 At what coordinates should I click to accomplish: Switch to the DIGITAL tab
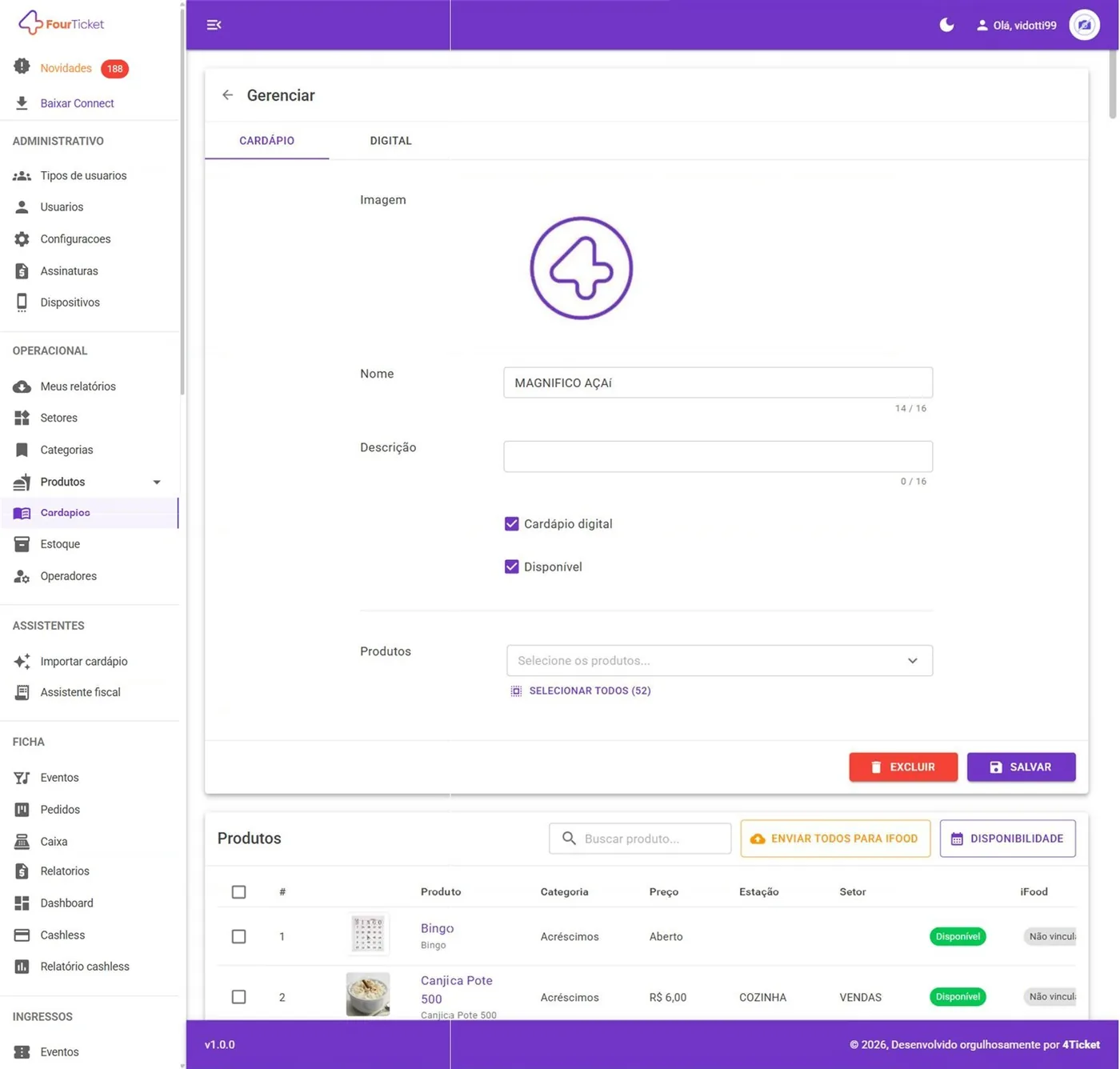(390, 141)
